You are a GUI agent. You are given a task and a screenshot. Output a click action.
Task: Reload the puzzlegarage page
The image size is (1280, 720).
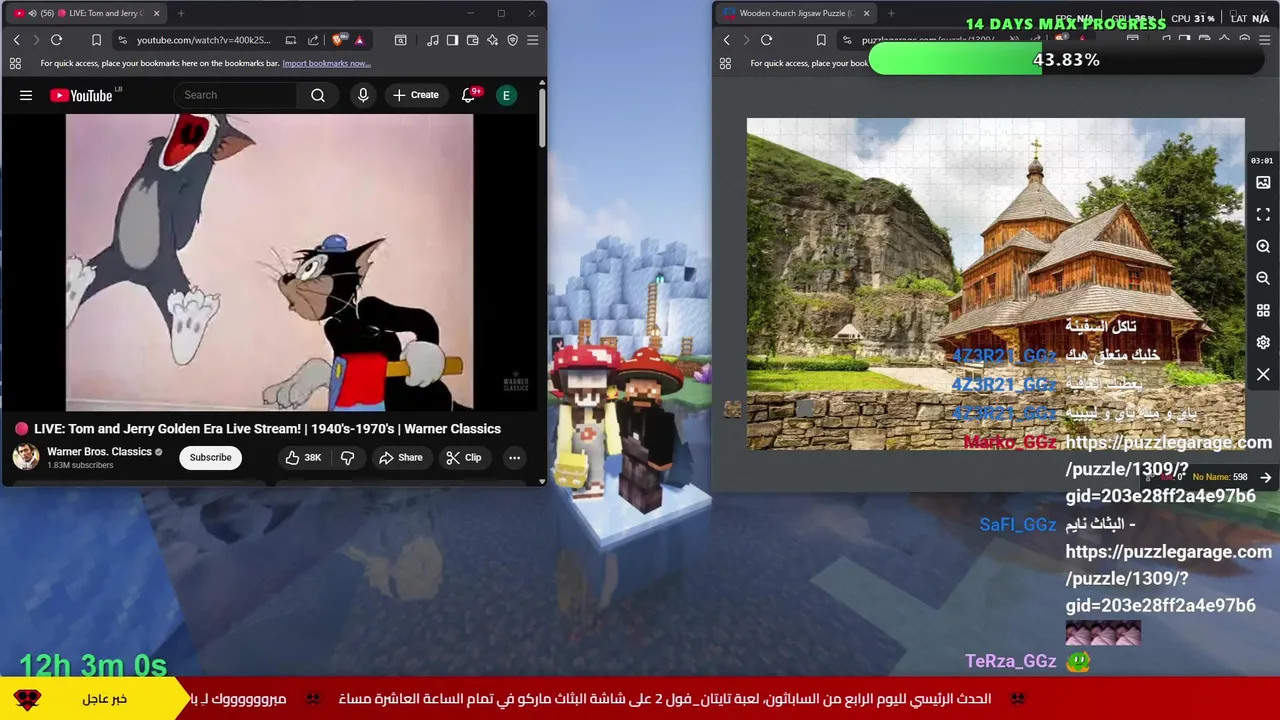pyautogui.click(x=766, y=40)
